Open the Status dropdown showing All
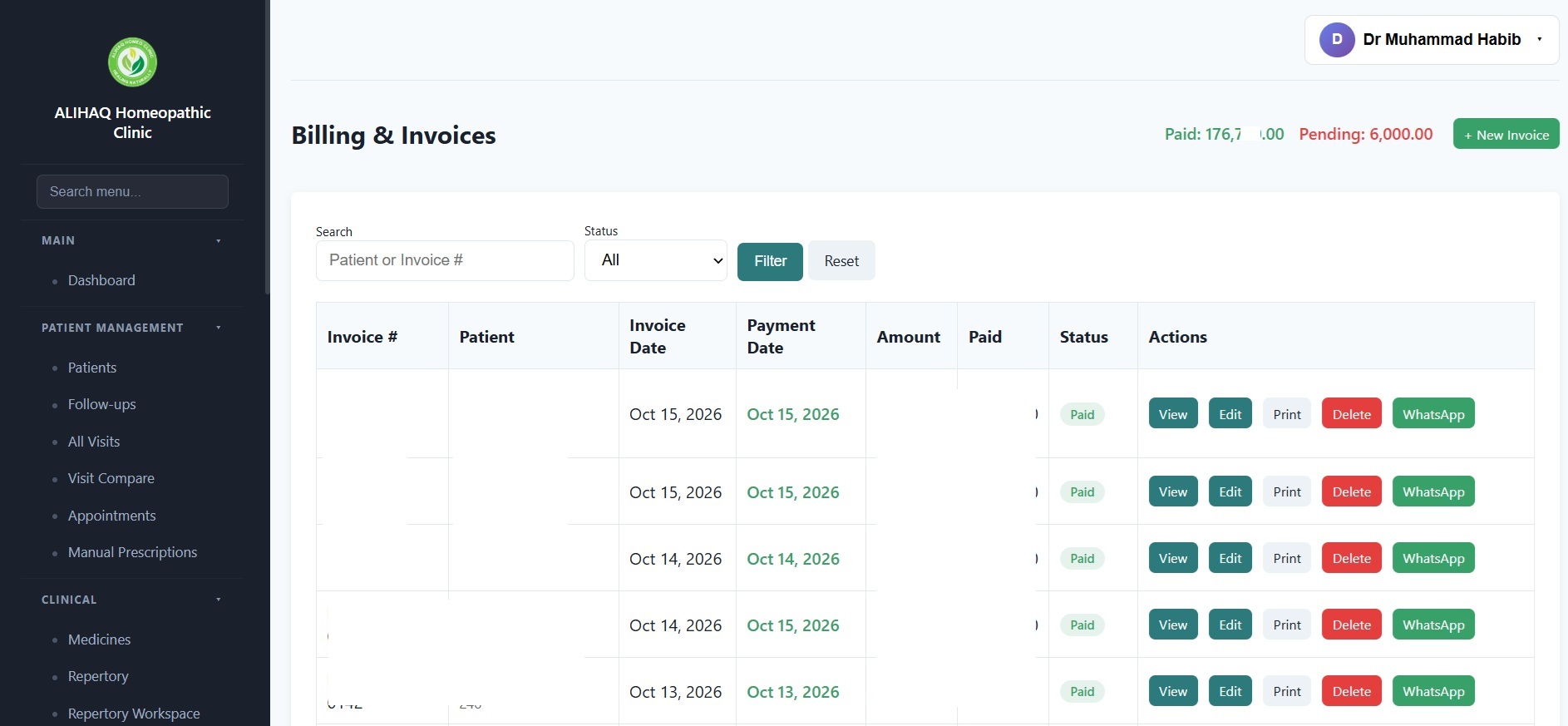Screen dimensions: 1568x726 coord(656,260)
